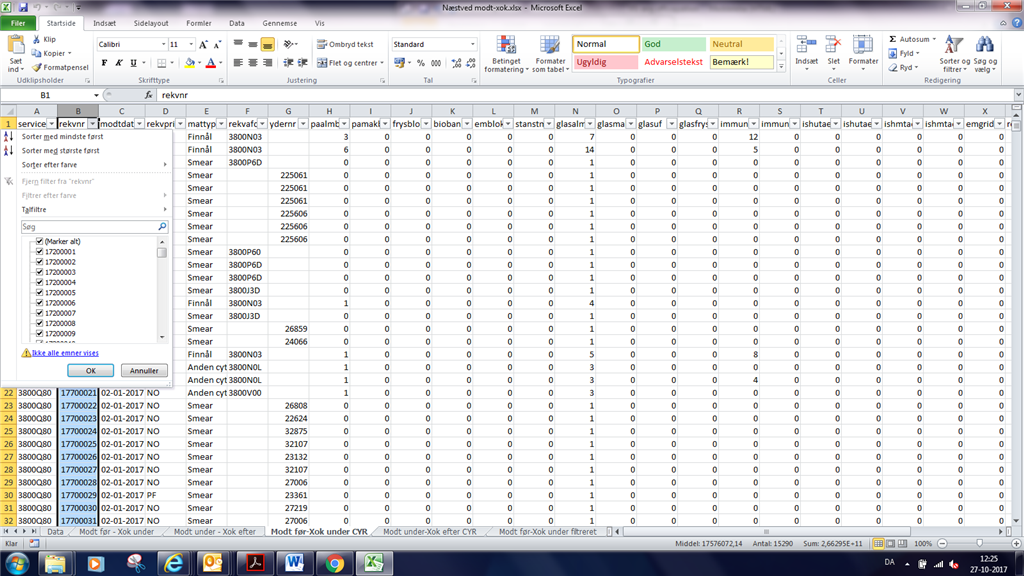Click the God cell style

coord(673,44)
